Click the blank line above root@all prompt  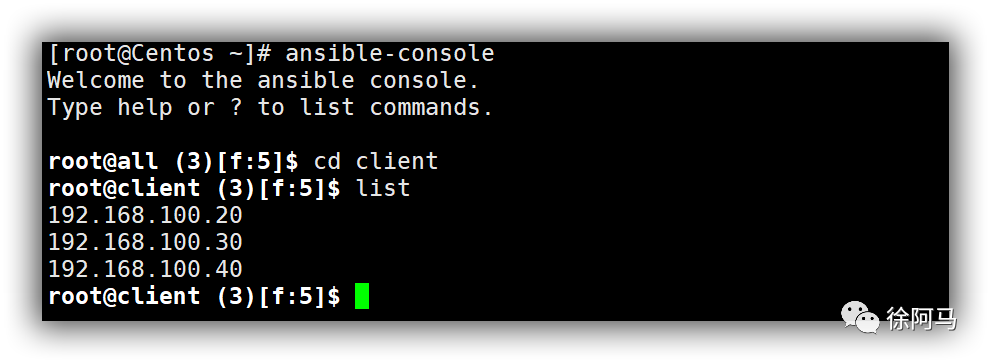coord(495,134)
